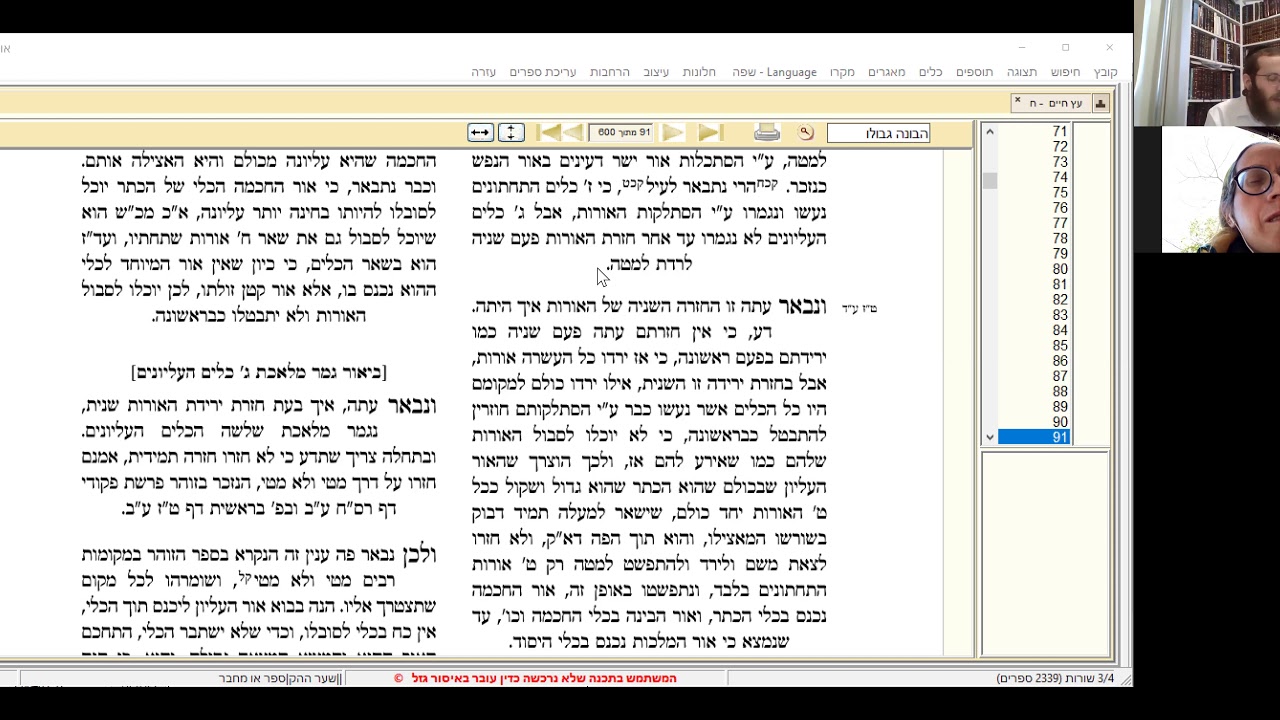The width and height of the screenshot is (1280, 720).
Task: Select page 88 in the list
Action: [x=1034, y=391]
